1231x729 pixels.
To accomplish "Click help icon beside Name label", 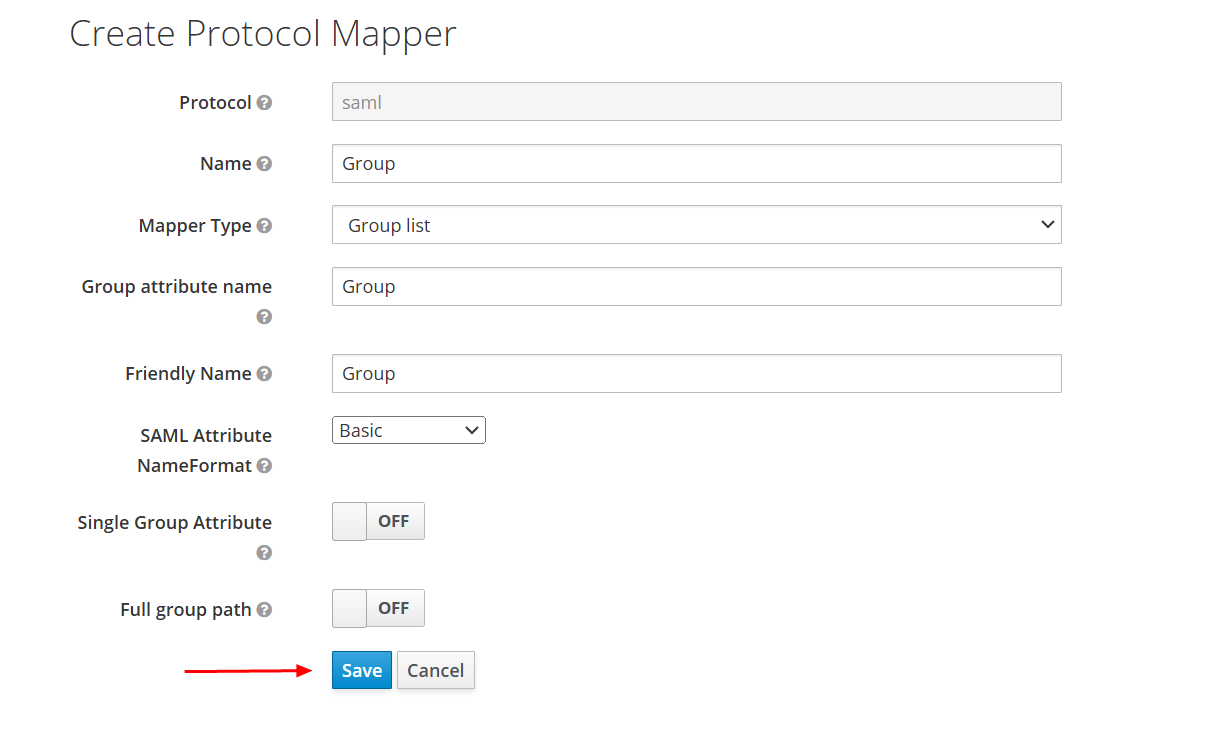I will [x=264, y=164].
